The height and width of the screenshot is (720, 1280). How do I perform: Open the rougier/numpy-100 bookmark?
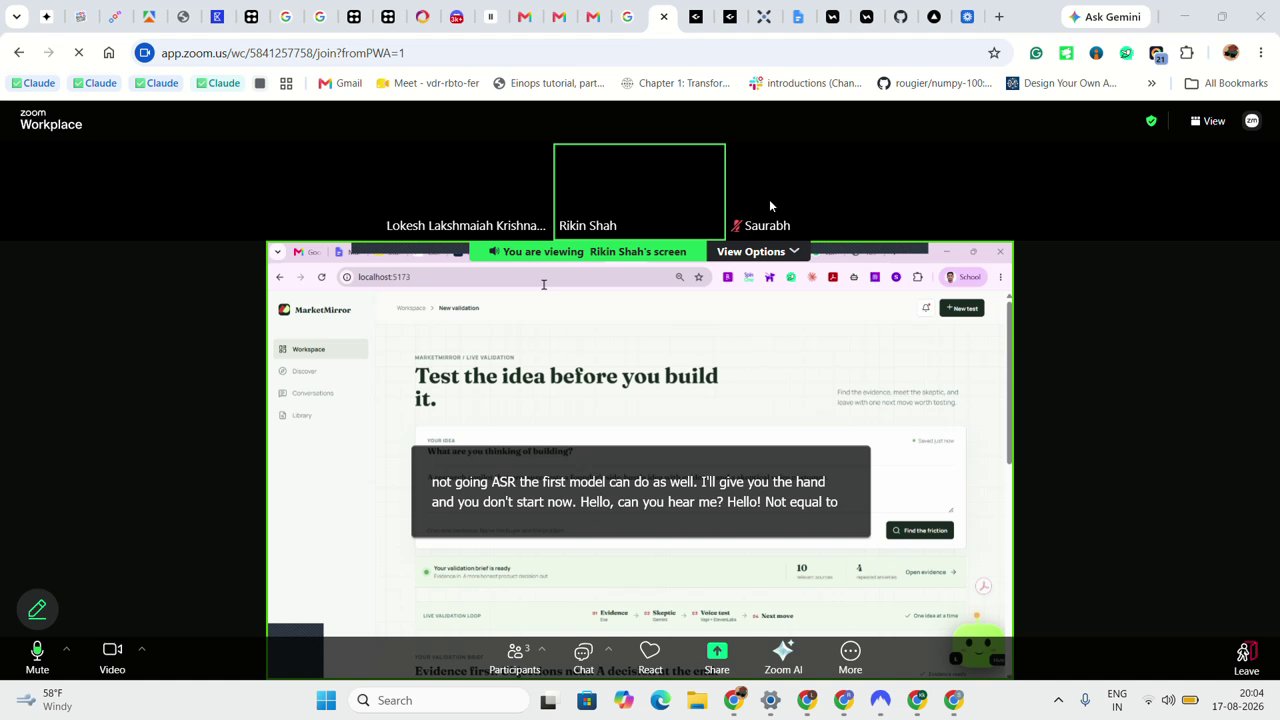935,83
